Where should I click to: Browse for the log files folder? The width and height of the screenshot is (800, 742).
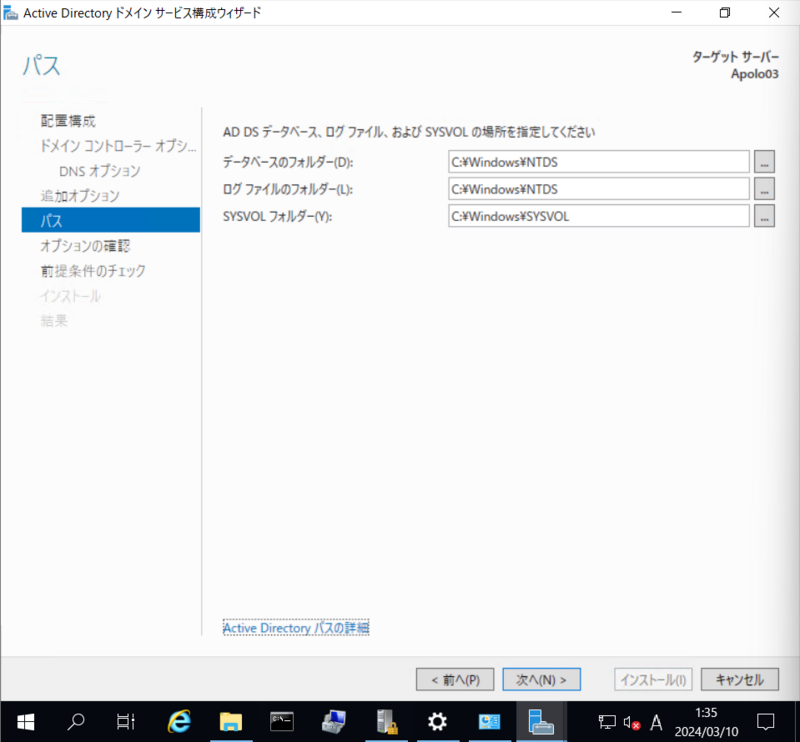click(x=764, y=189)
